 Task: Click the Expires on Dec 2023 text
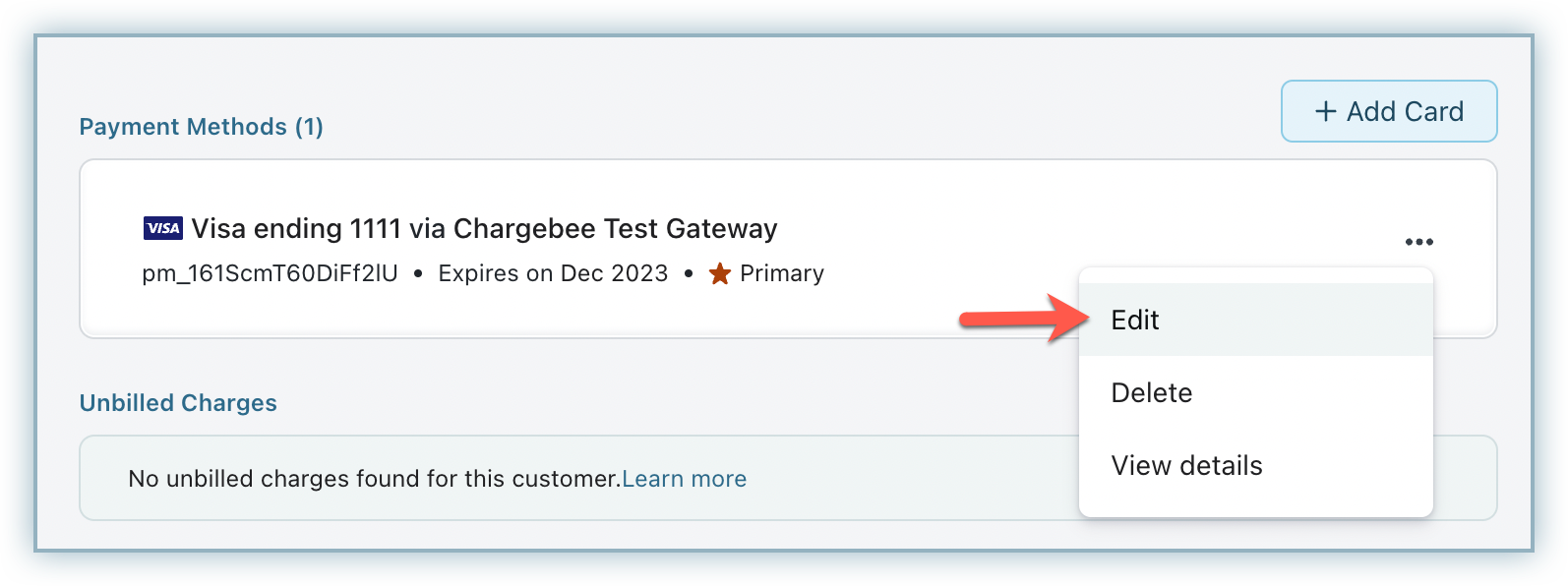553,274
